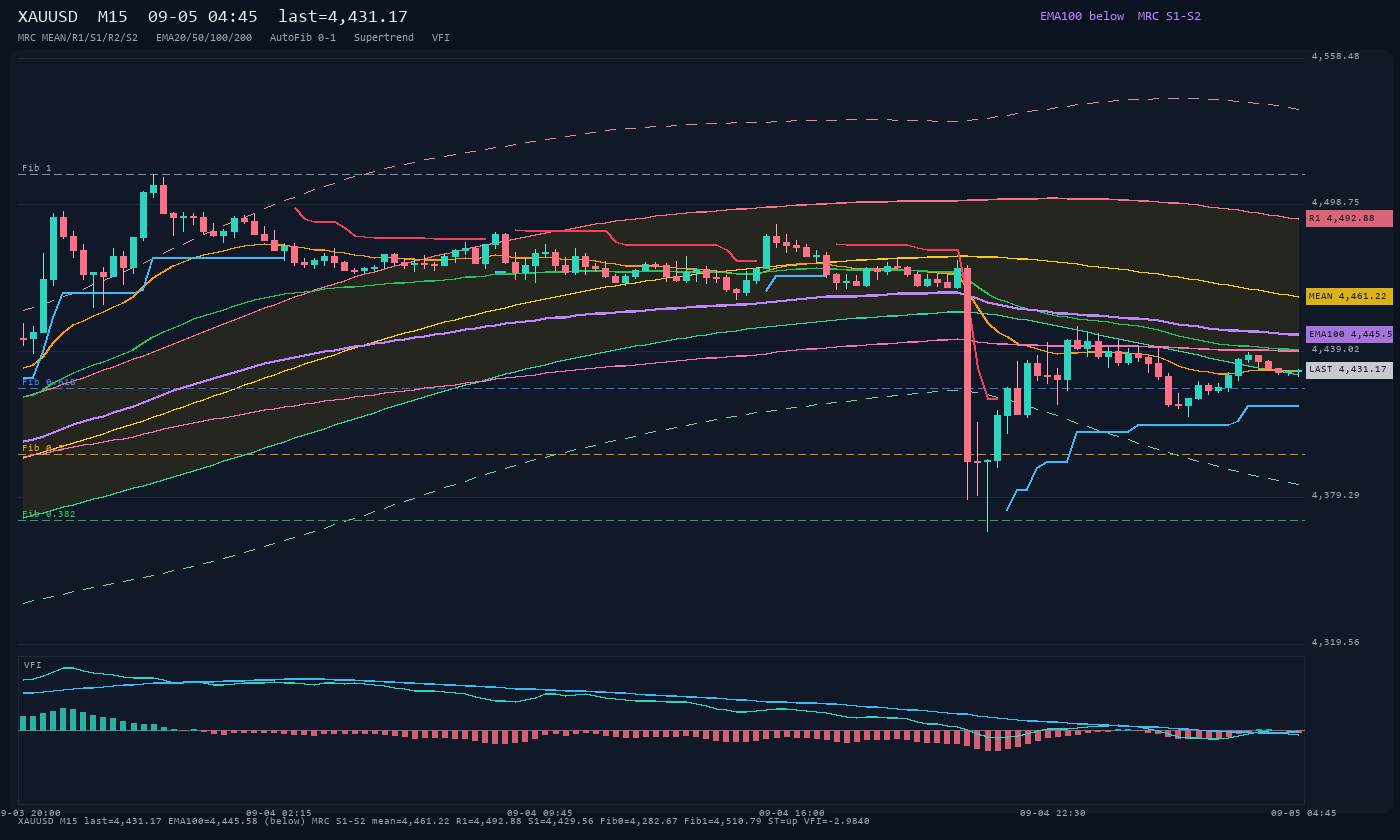Click the '09-05 04:45' time axis label
Image resolution: width=1400 pixels, height=840 pixels.
click(1304, 813)
